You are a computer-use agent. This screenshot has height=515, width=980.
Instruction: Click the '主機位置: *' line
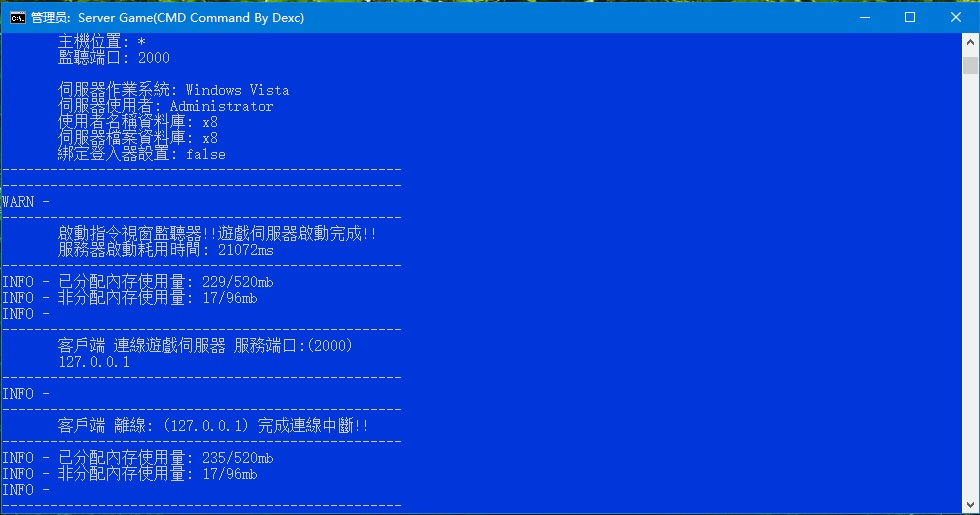point(102,42)
